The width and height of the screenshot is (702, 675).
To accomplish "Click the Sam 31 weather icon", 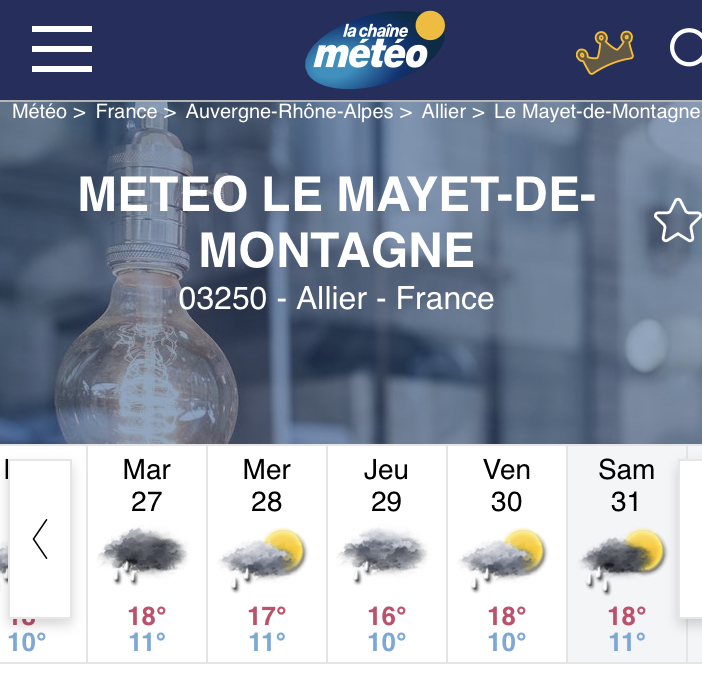I will [623, 560].
